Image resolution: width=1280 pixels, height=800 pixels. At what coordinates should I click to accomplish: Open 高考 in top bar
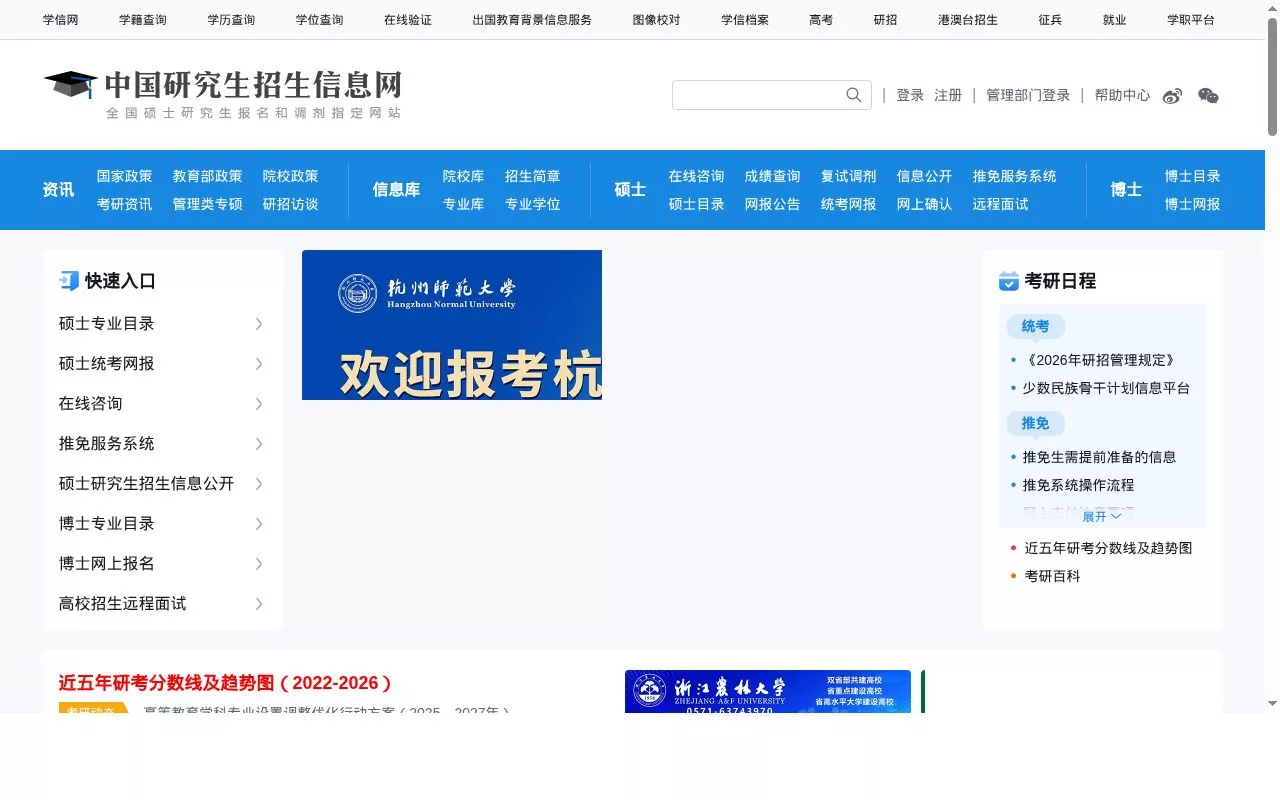(821, 20)
